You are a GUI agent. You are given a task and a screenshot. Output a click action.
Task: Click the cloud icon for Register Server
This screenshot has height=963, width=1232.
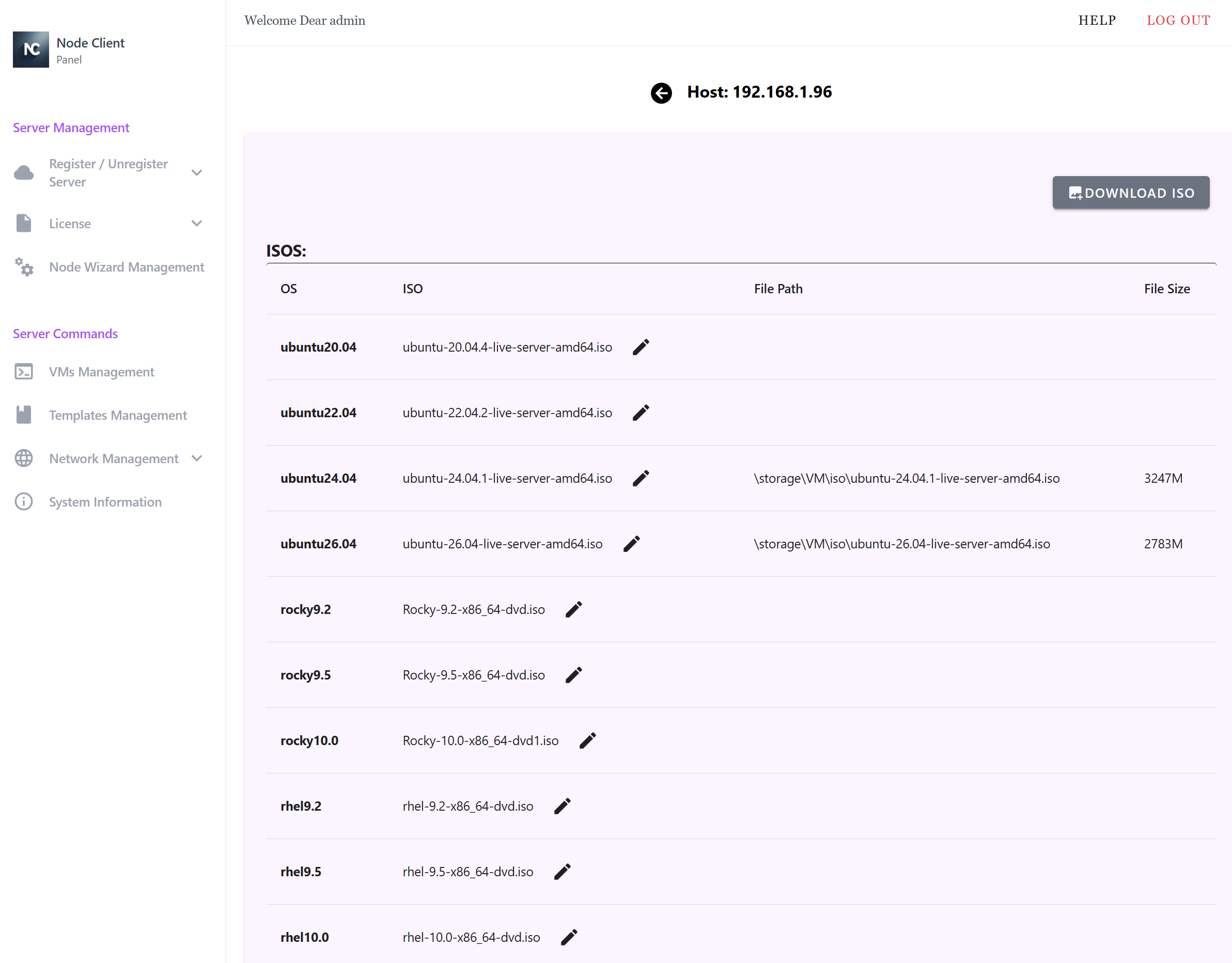click(24, 172)
